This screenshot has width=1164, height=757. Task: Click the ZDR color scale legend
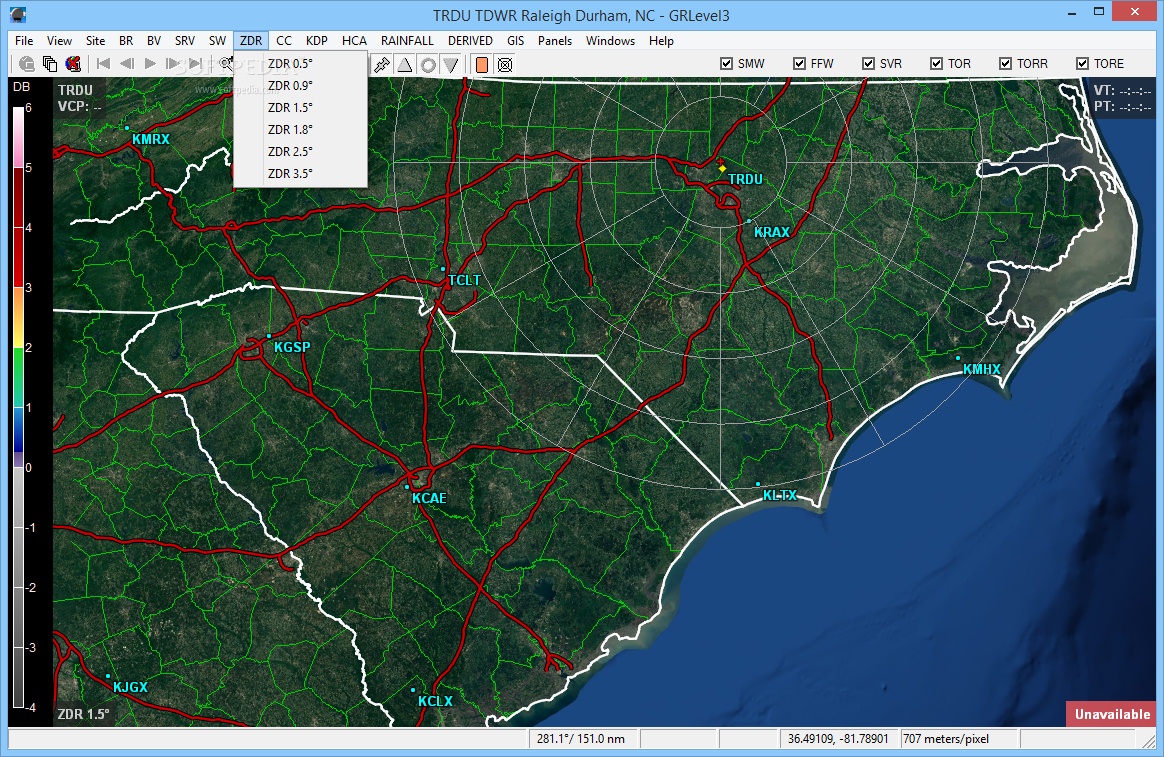click(19, 408)
